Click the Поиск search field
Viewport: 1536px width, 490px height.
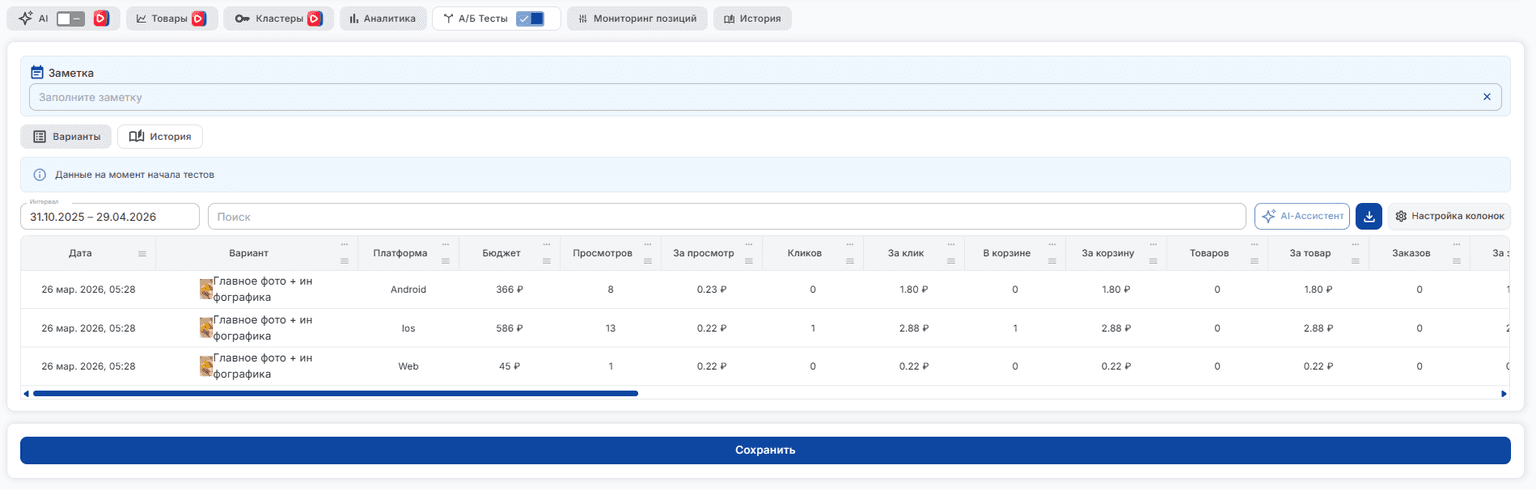point(727,216)
